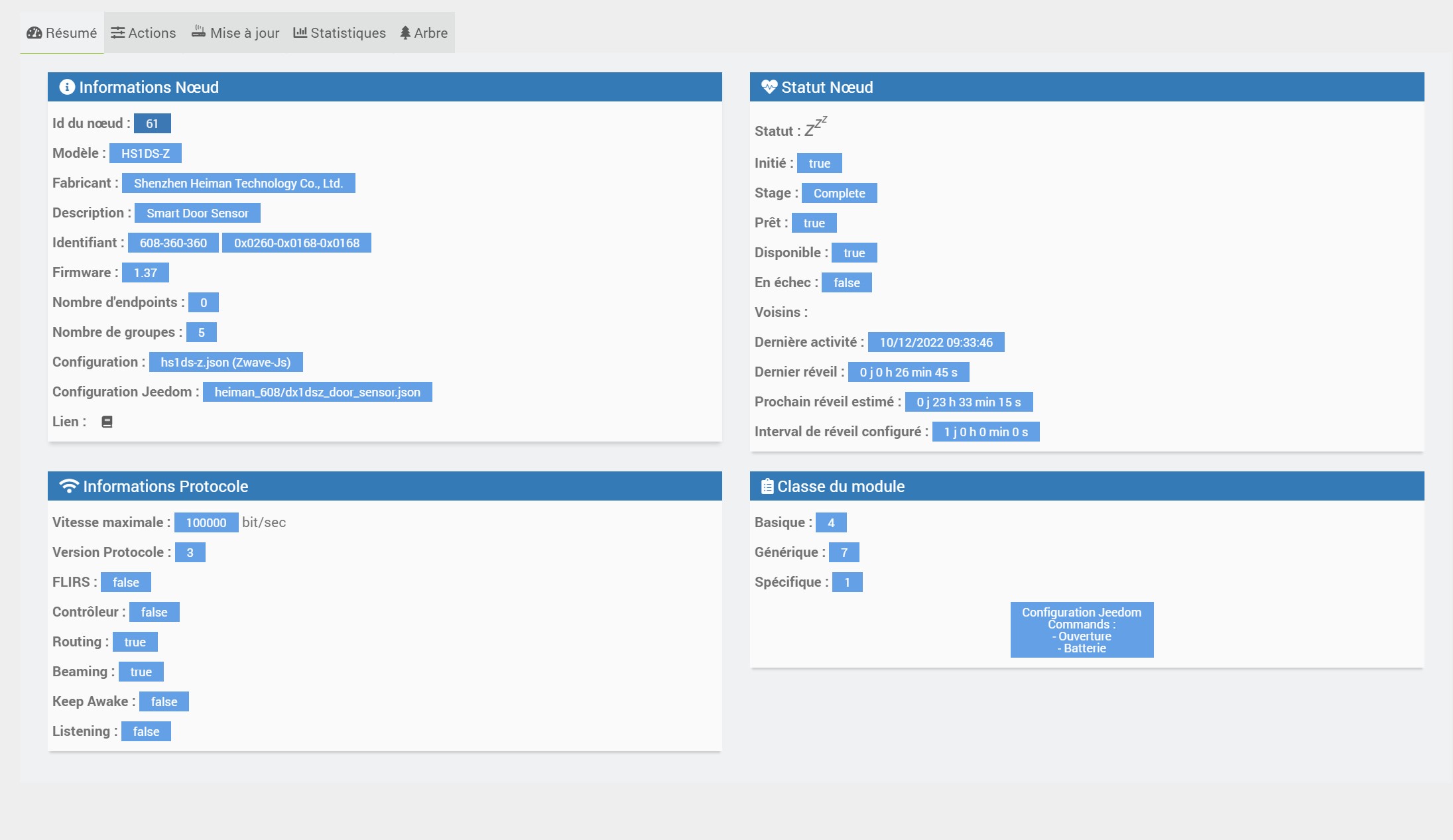This screenshot has height=840, width=1453.
Task: Switch to the Statistiques tab
Action: click(x=340, y=32)
